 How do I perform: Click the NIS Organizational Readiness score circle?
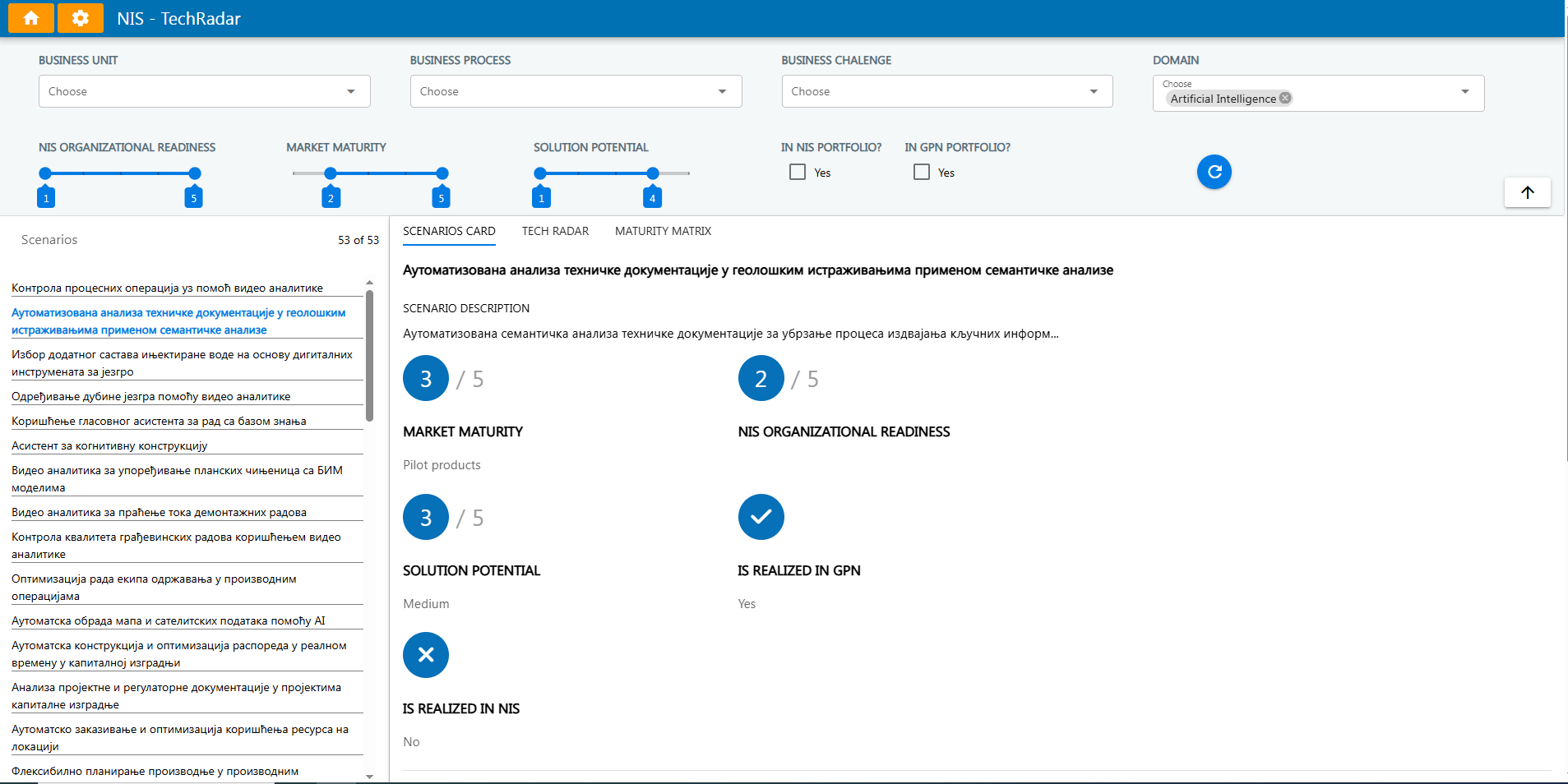(x=761, y=378)
